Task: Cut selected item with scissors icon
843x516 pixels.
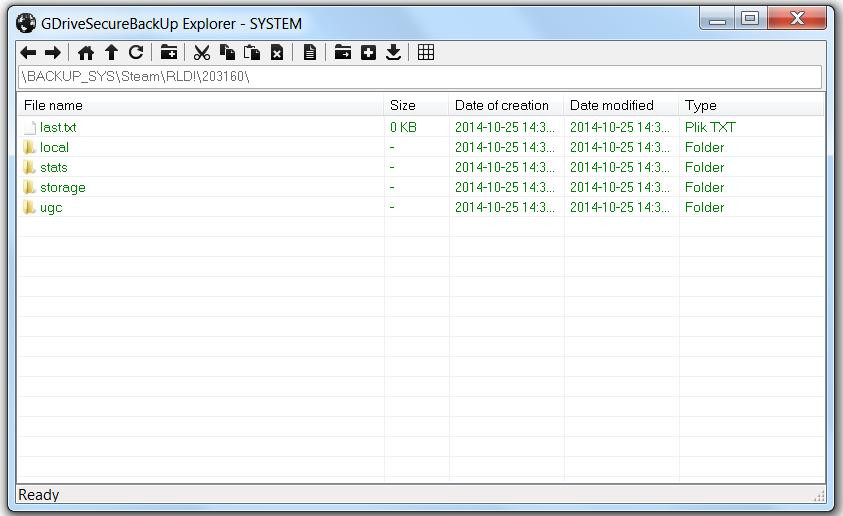Action: pyautogui.click(x=202, y=53)
